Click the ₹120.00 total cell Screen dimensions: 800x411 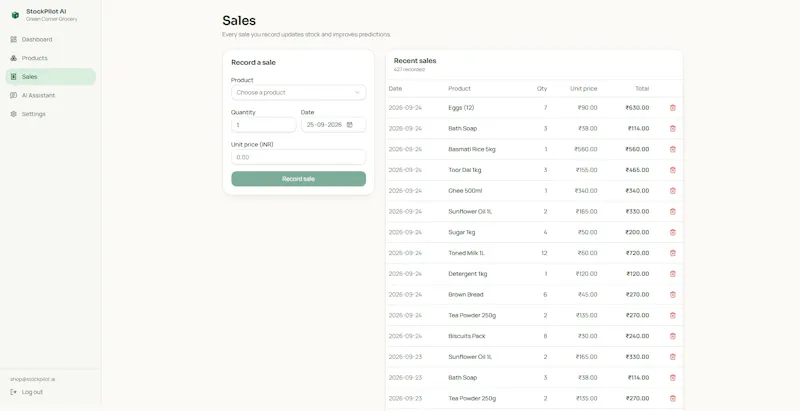pos(638,274)
